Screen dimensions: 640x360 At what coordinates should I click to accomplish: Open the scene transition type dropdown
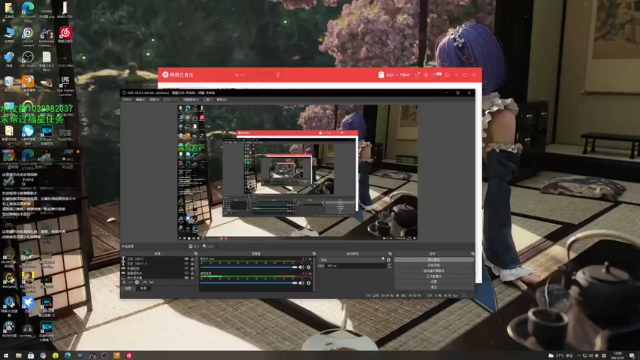(353, 260)
